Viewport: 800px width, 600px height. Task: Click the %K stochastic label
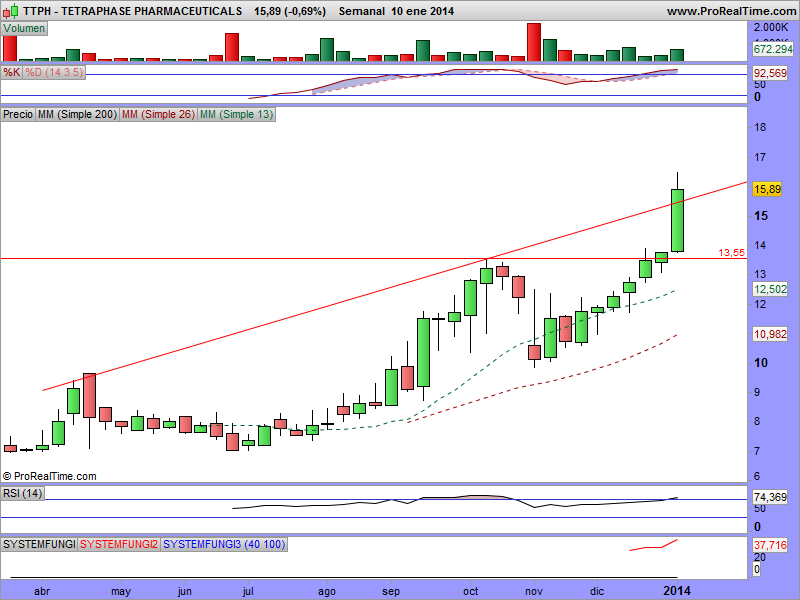12,72
